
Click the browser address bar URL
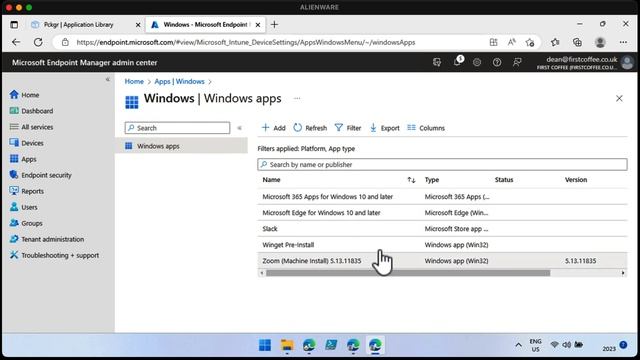coord(245,42)
